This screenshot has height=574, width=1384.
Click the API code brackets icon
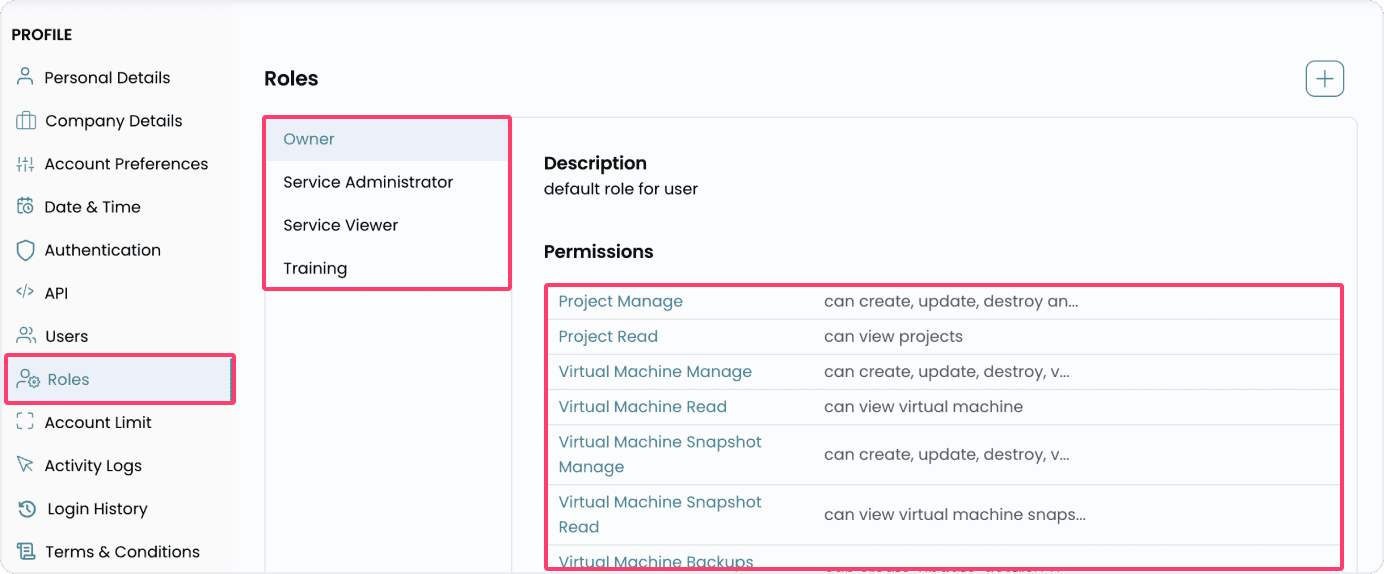26,293
